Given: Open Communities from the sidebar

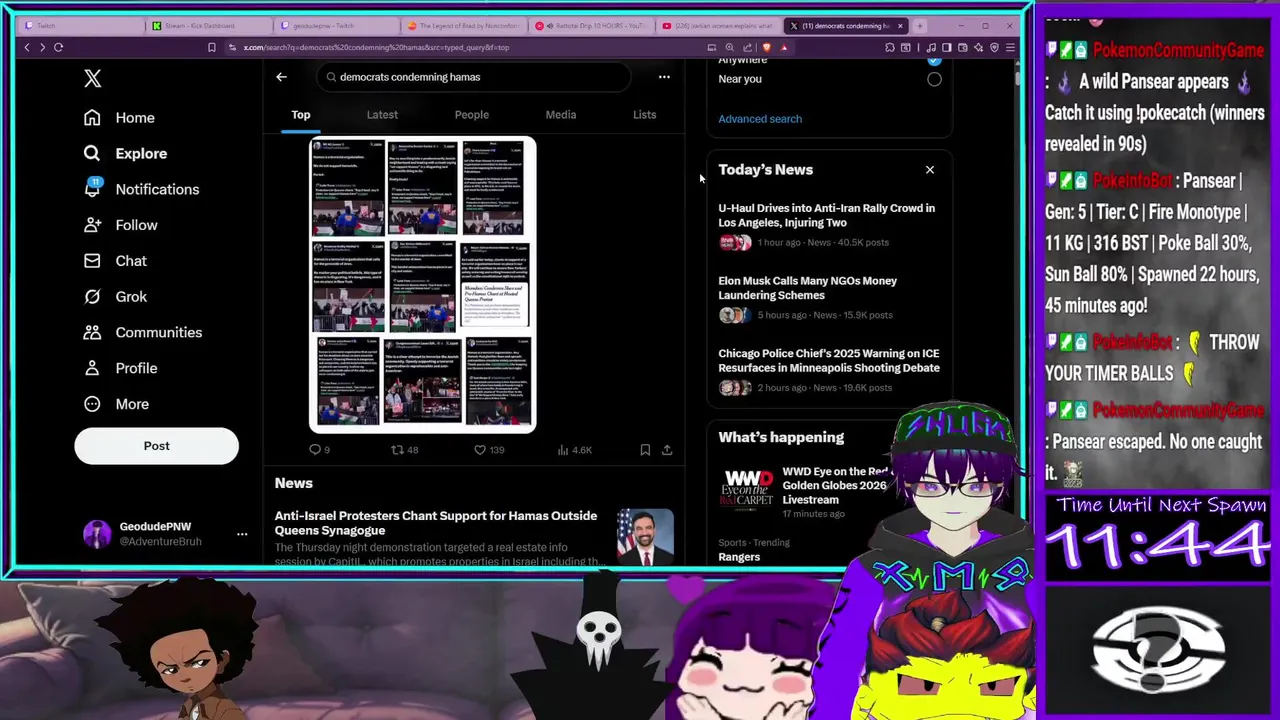Looking at the screenshot, I should (x=142, y=332).
